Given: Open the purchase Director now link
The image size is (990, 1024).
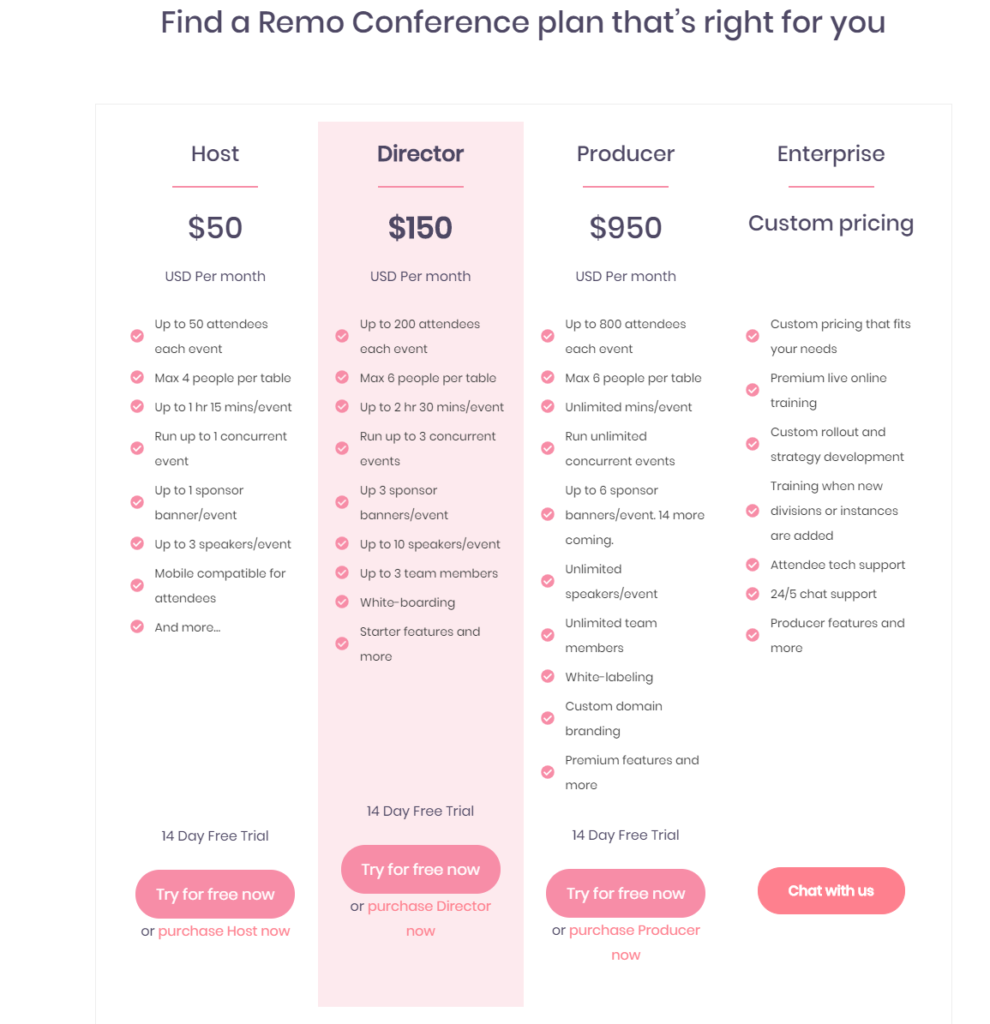Looking at the screenshot, I should click(429, 918).
